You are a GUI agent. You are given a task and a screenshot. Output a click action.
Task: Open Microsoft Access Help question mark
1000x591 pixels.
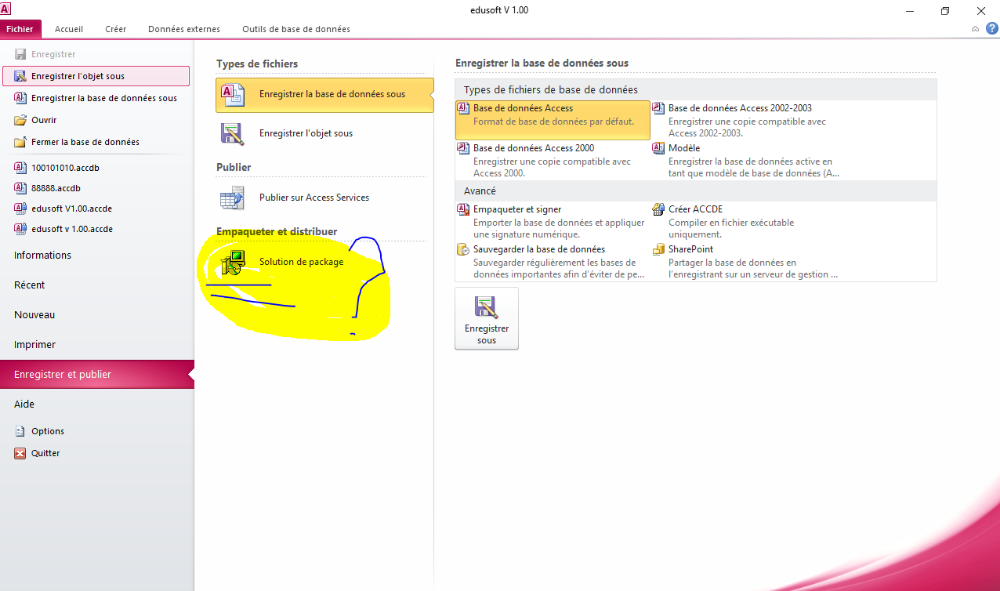[992, 29]
